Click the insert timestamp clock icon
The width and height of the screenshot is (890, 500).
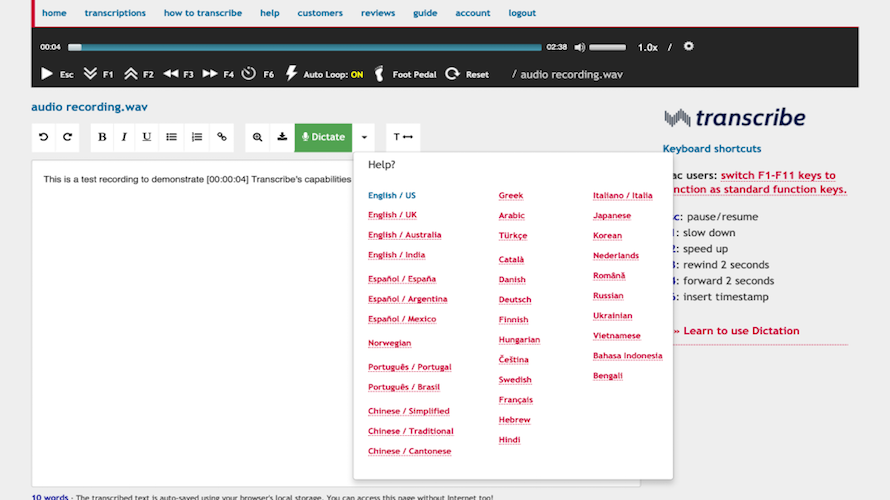pyautogui.click(x=249, y=74)
